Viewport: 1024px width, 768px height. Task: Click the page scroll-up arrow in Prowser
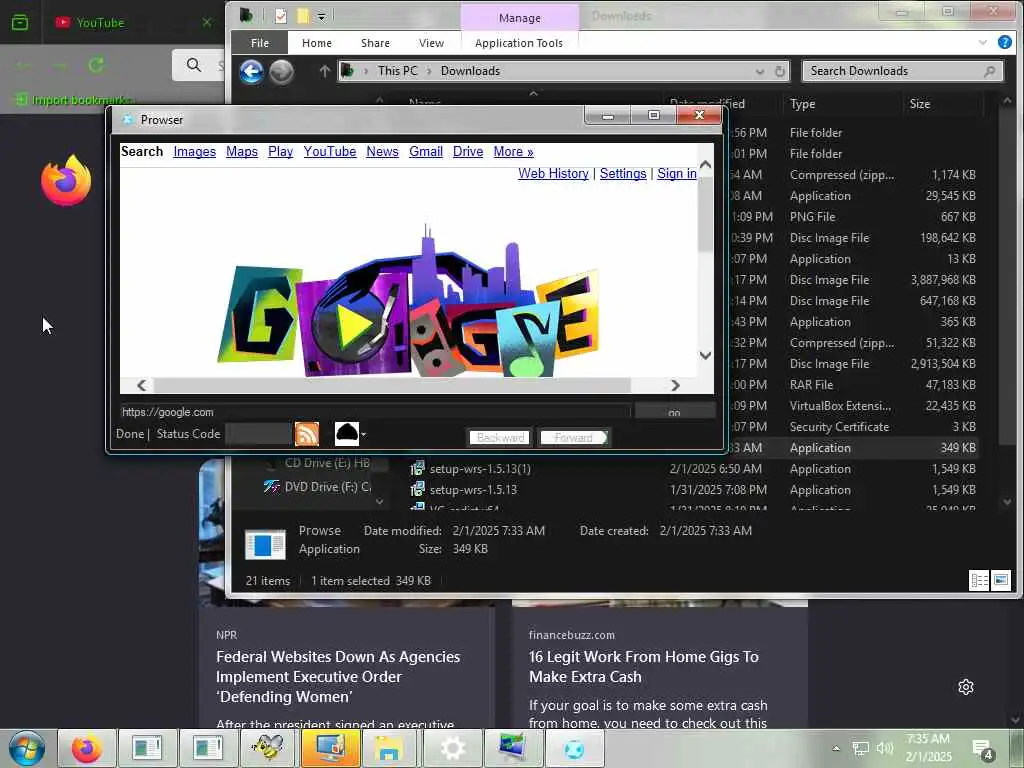(x=705, y=165)
